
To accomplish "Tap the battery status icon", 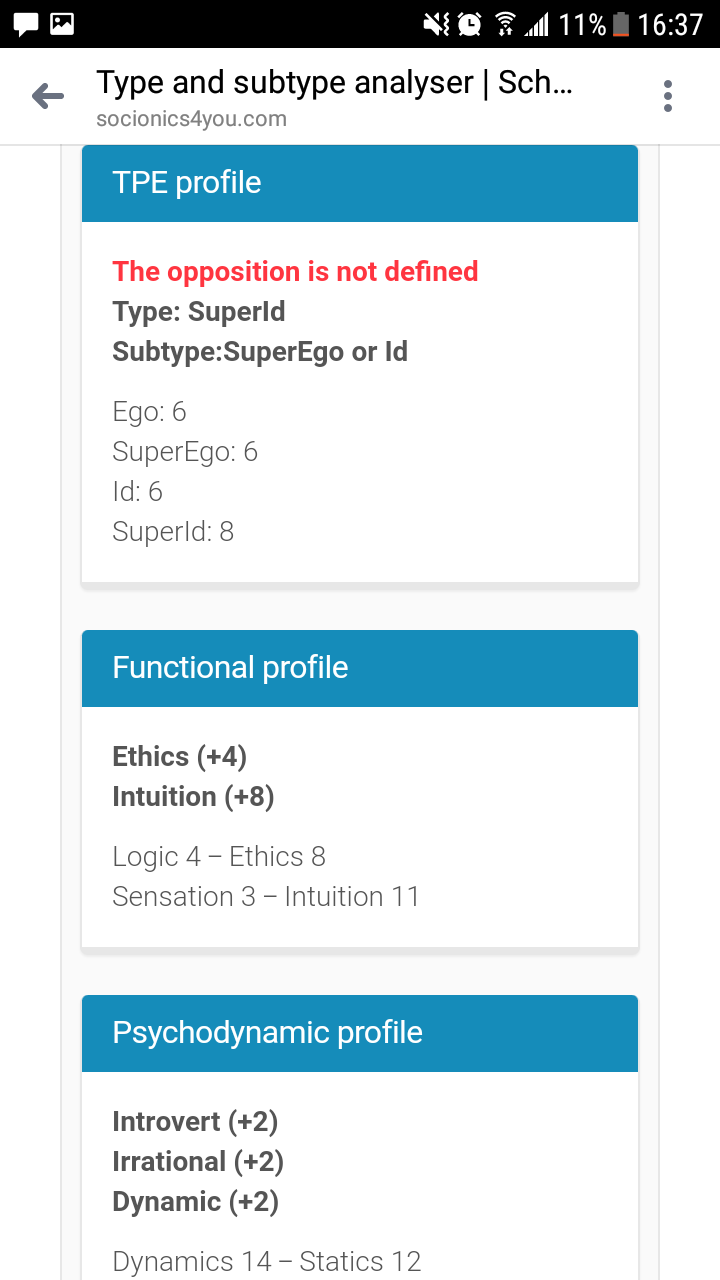I will (x=621, y=24).
